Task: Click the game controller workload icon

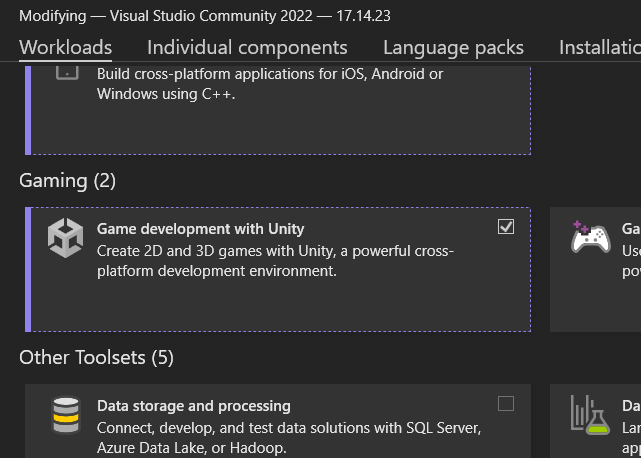Action: 591,237
